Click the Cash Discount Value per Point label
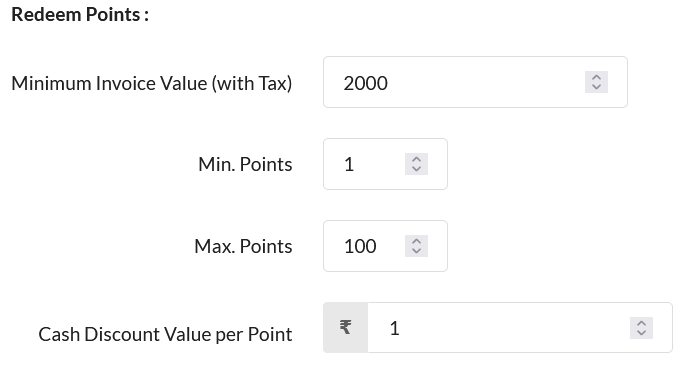This screenshot has height=370, width=686. coord(165,335)
